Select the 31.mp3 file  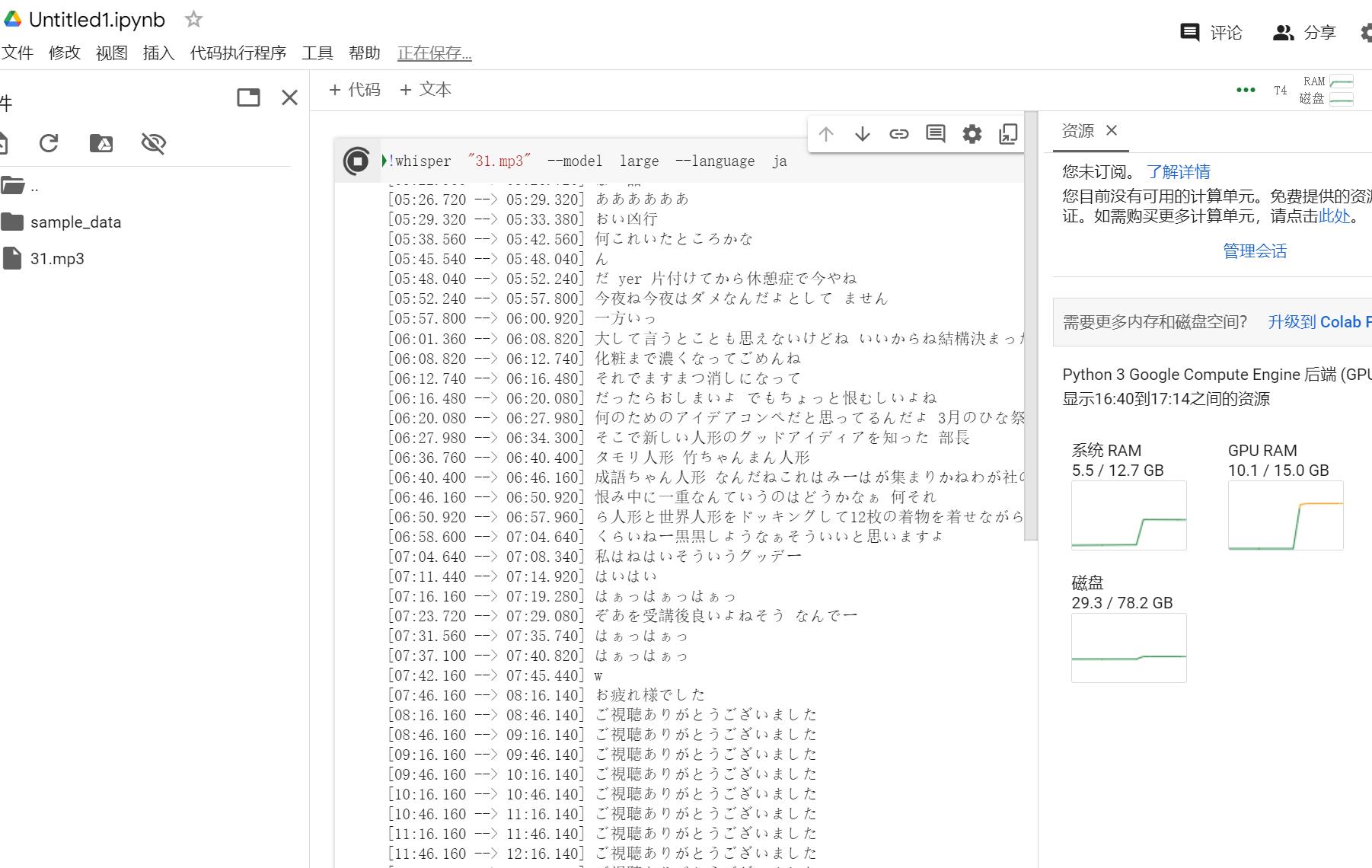pos(57,259)
